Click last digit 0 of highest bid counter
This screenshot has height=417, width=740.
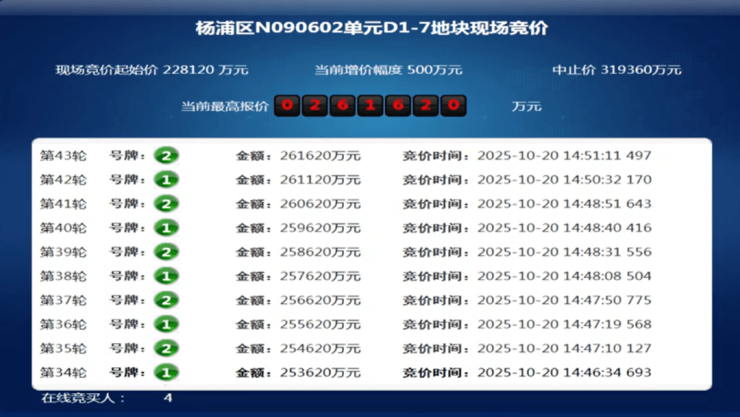(454, 106)
